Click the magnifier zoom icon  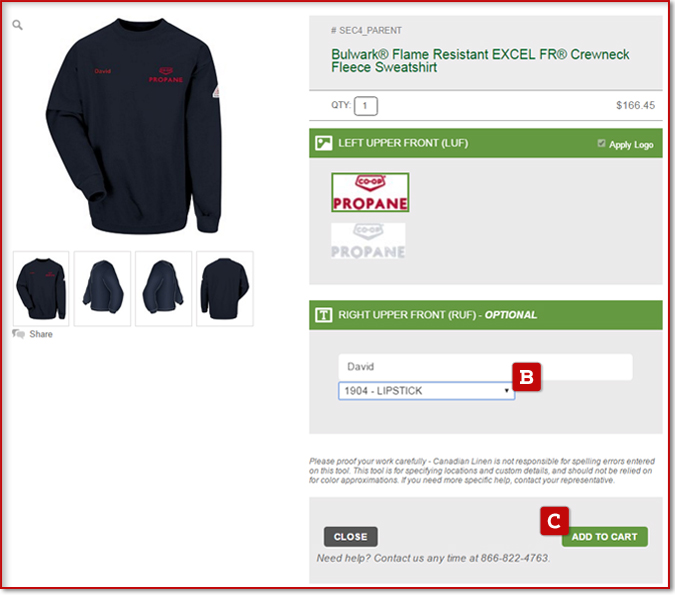tap(17, 25)
